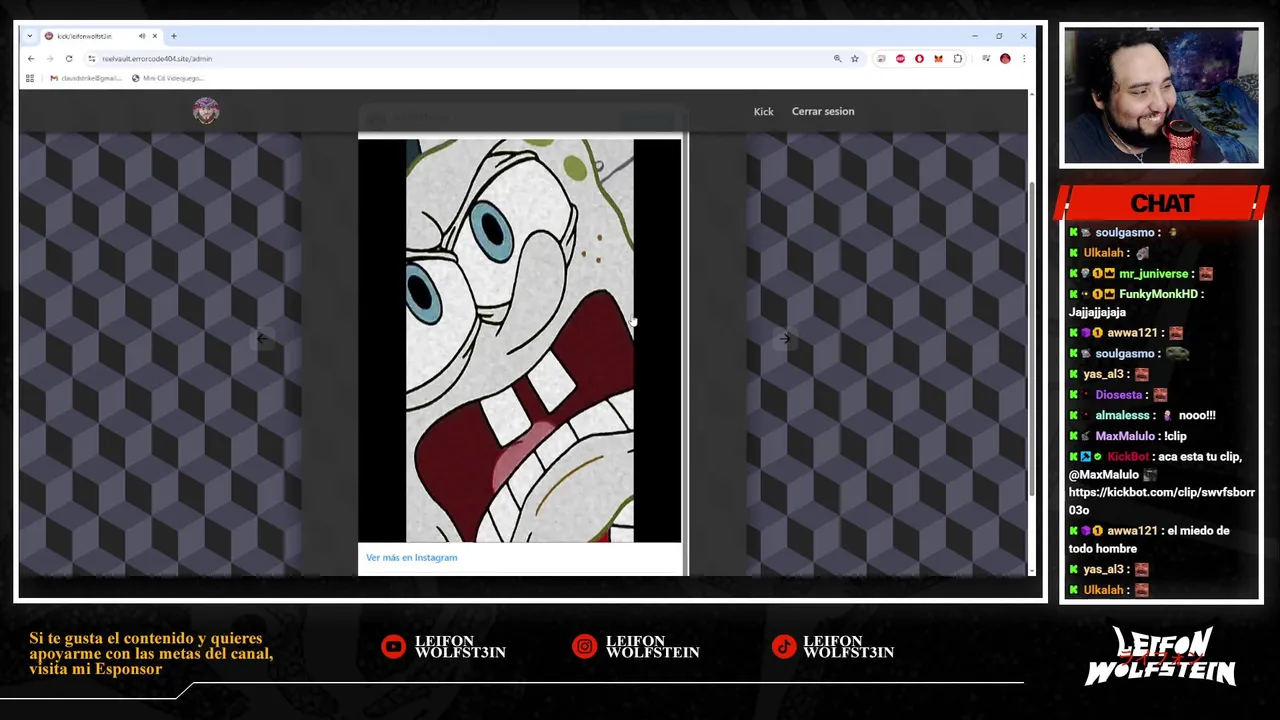Open the MetaMask fox extension icon
This screenshot has width=1280, height=720.
[x=938, y=59]
